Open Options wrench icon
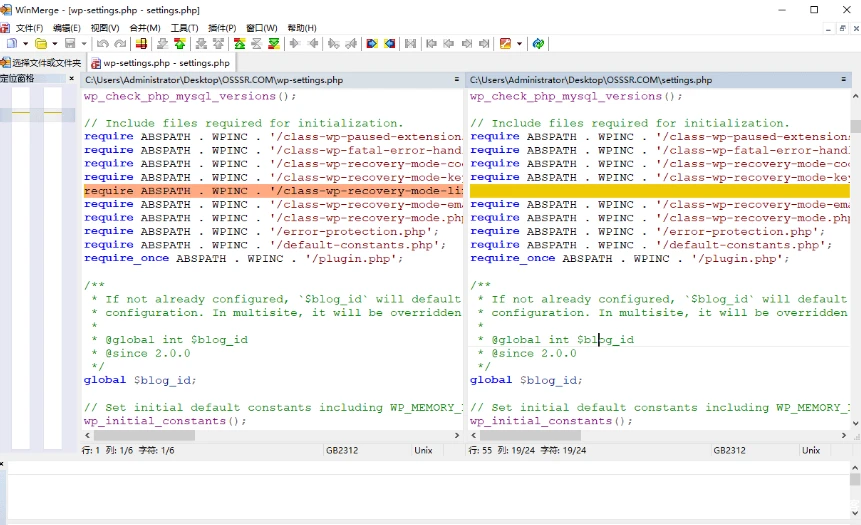 tap(506, 43)
